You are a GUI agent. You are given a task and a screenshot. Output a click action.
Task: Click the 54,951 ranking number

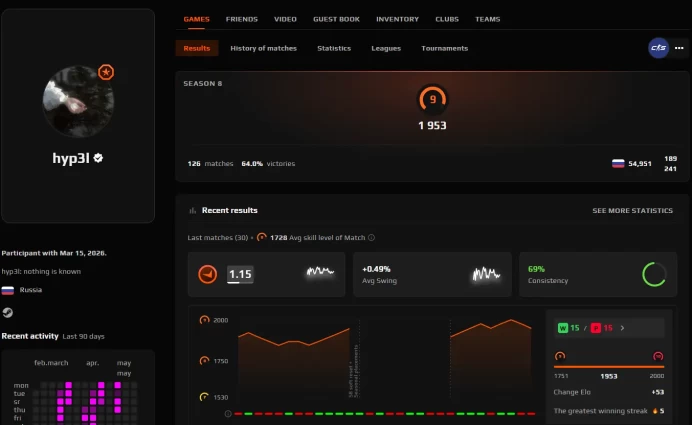coord(640,164)
